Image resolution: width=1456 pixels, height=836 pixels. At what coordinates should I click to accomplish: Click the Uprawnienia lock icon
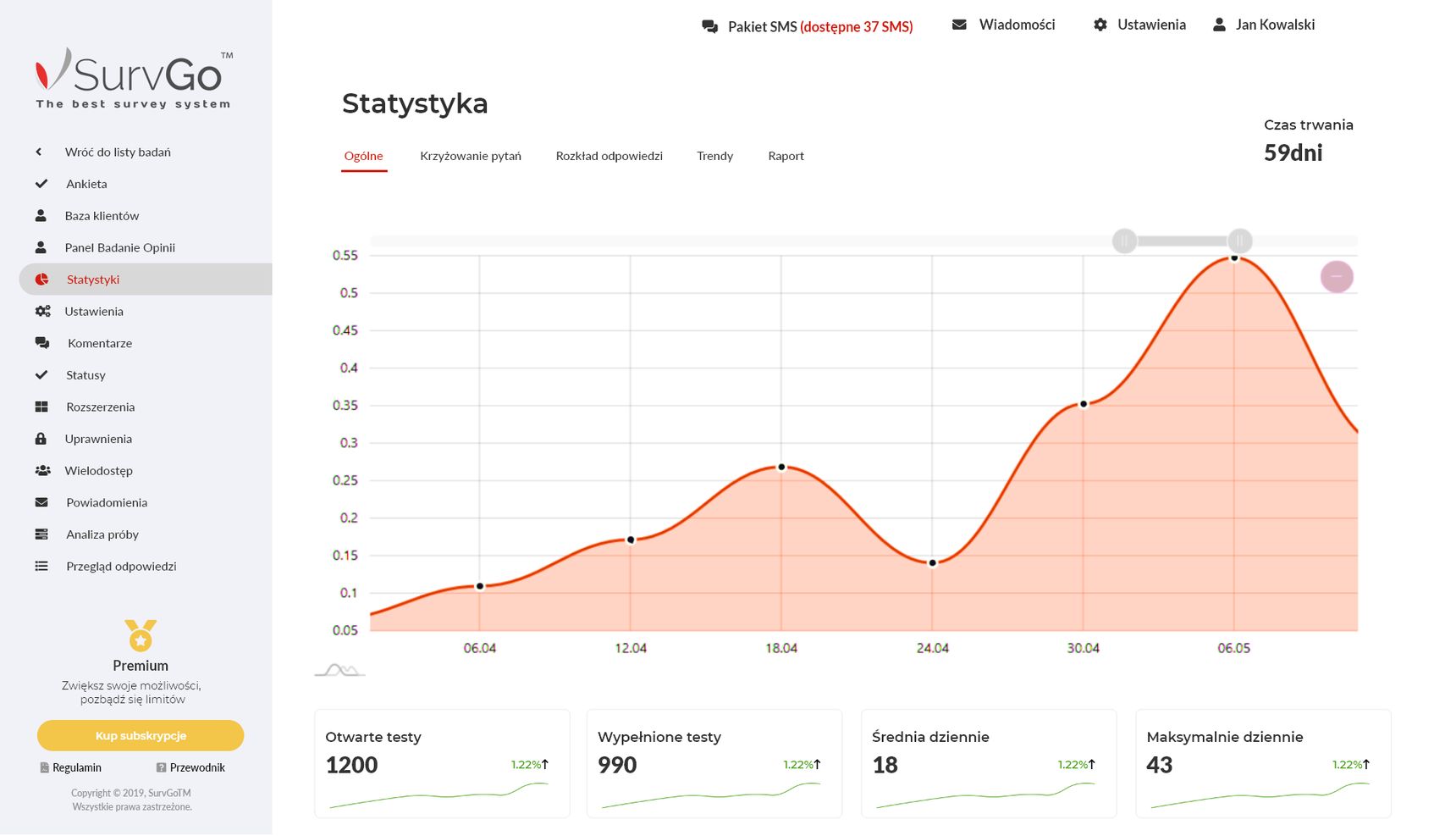[x=41, y=439]
